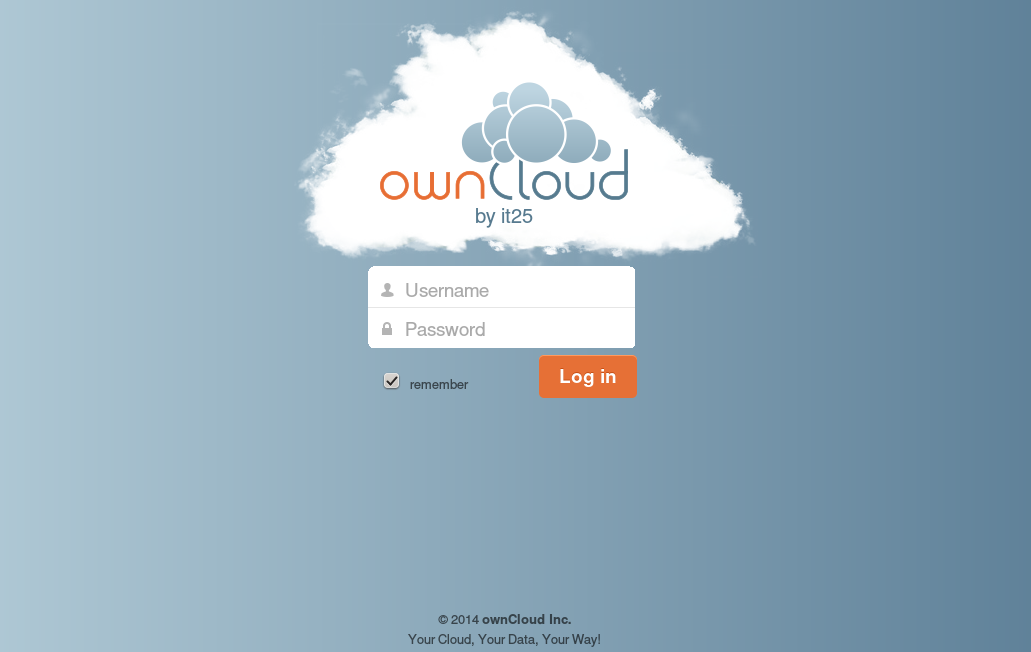This screenshot has width=1031, height=652.
Task: Select the "by it25" subtitle text
Action: 504,216
